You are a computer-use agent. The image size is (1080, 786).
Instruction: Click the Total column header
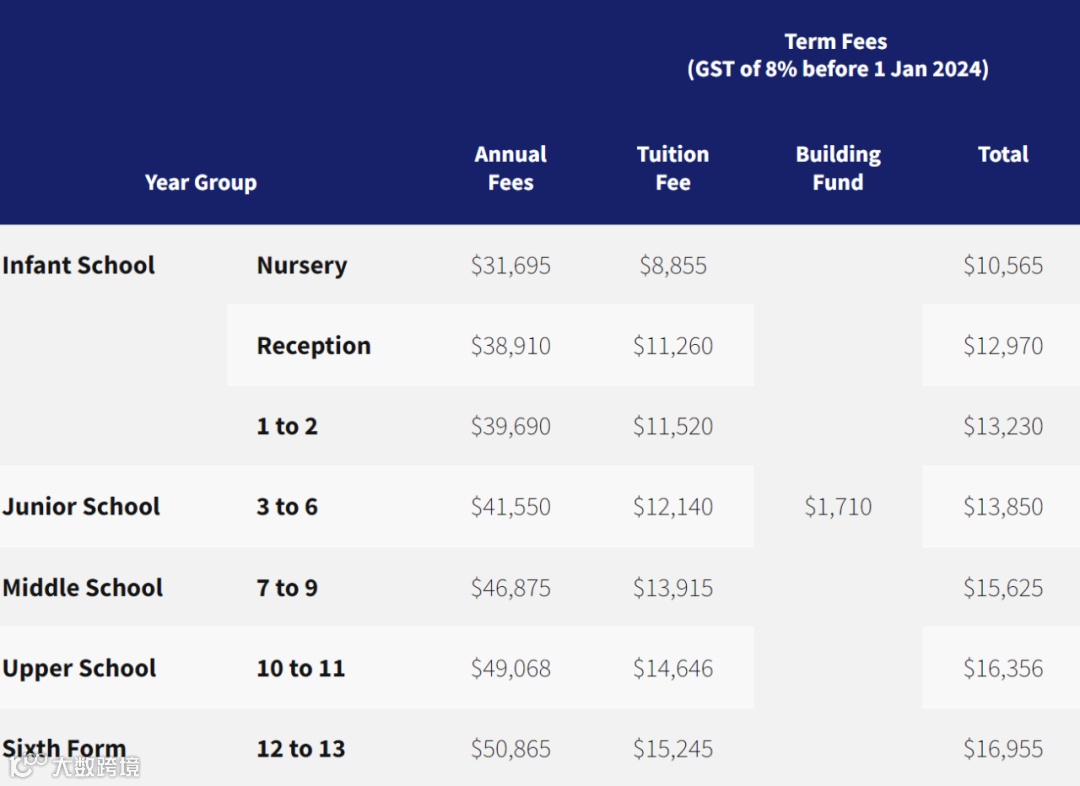point(1003,154)
